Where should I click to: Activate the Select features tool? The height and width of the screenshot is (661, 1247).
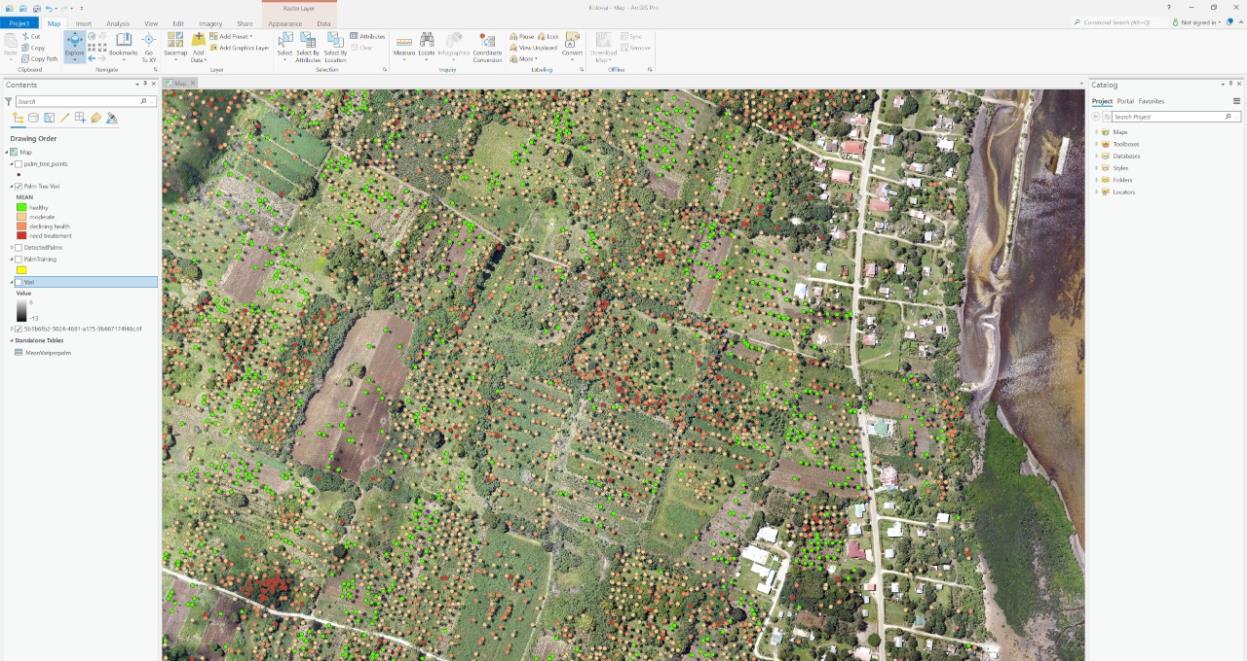point(285,46)
